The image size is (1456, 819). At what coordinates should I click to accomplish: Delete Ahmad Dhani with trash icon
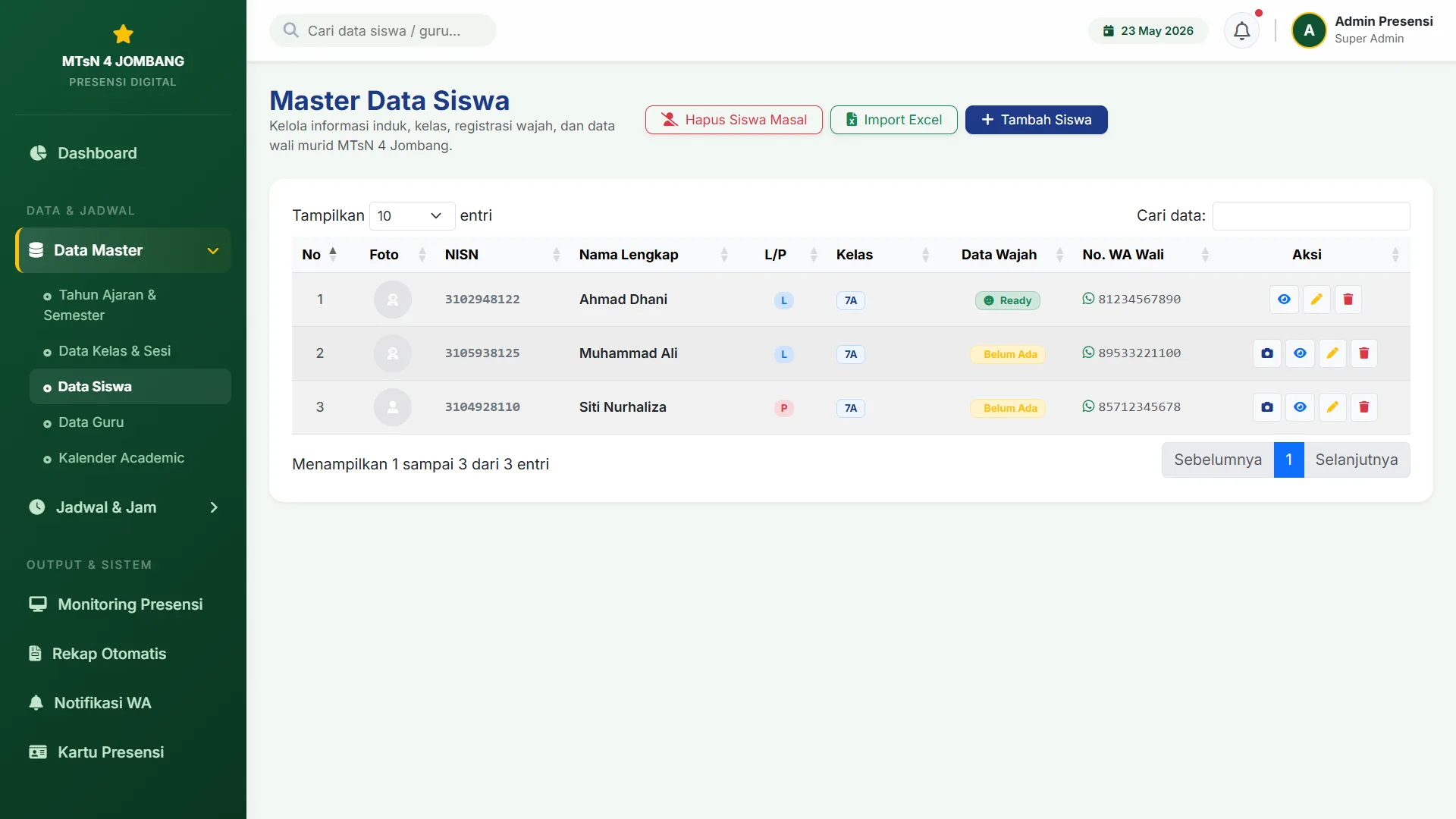(x=1348, y=300)
